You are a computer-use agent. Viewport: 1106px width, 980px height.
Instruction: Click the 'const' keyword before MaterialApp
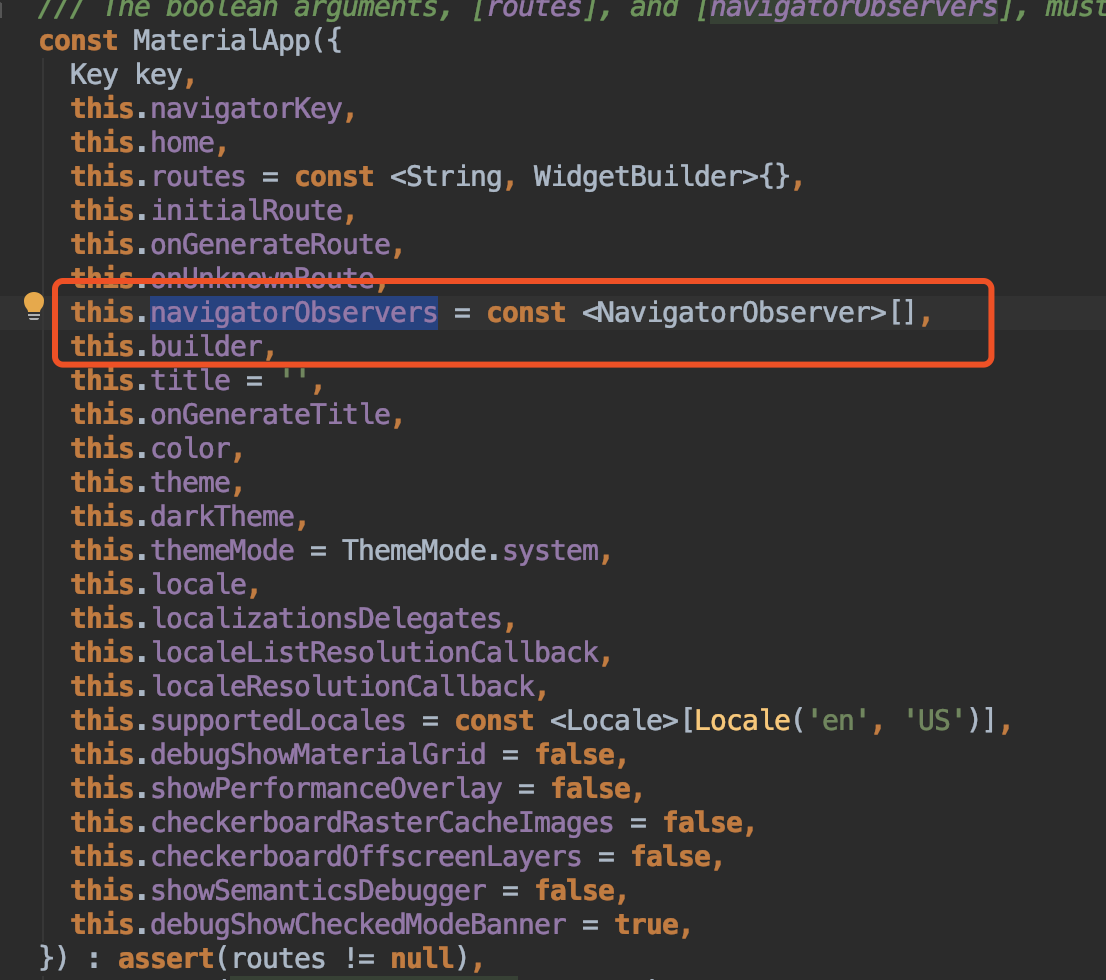tap(78, 41)
